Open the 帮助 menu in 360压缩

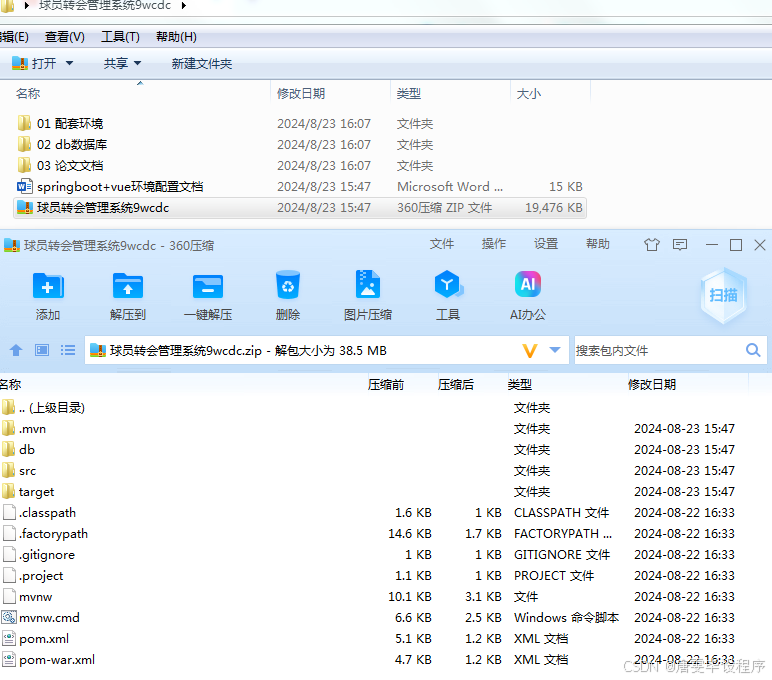point(598,244)
